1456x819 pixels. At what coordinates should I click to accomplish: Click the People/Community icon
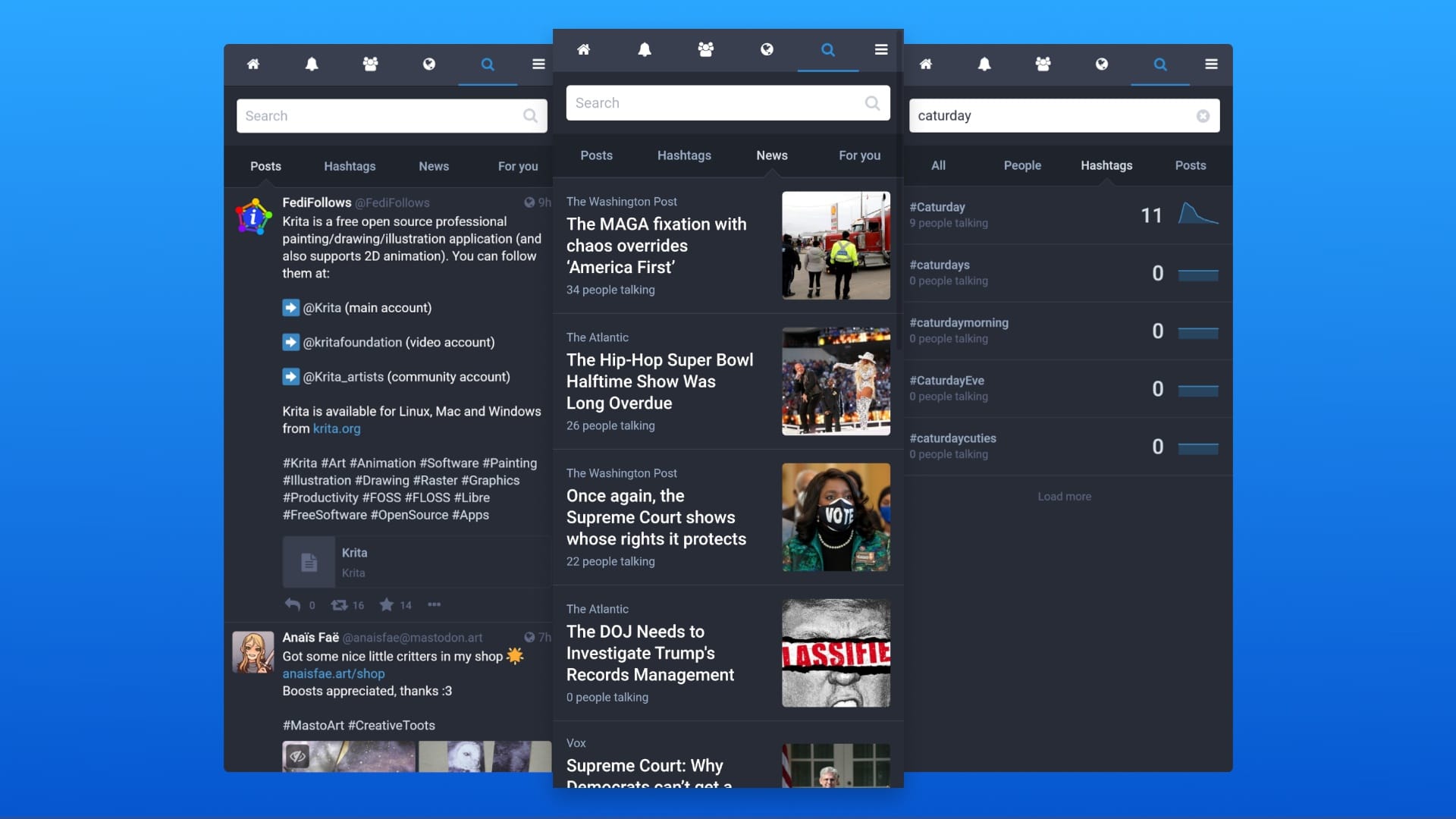click(371, 64)
